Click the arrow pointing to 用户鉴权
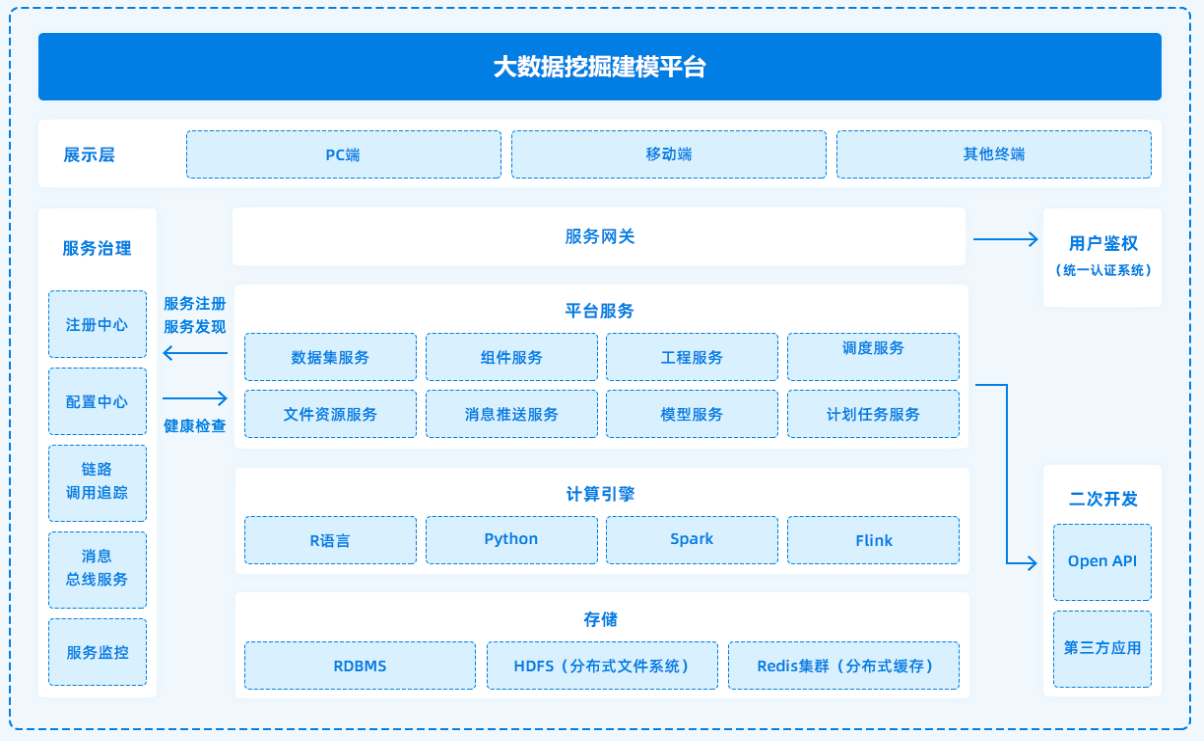The width and height of the screenshot is (1204, 741). click(1005, 239)
